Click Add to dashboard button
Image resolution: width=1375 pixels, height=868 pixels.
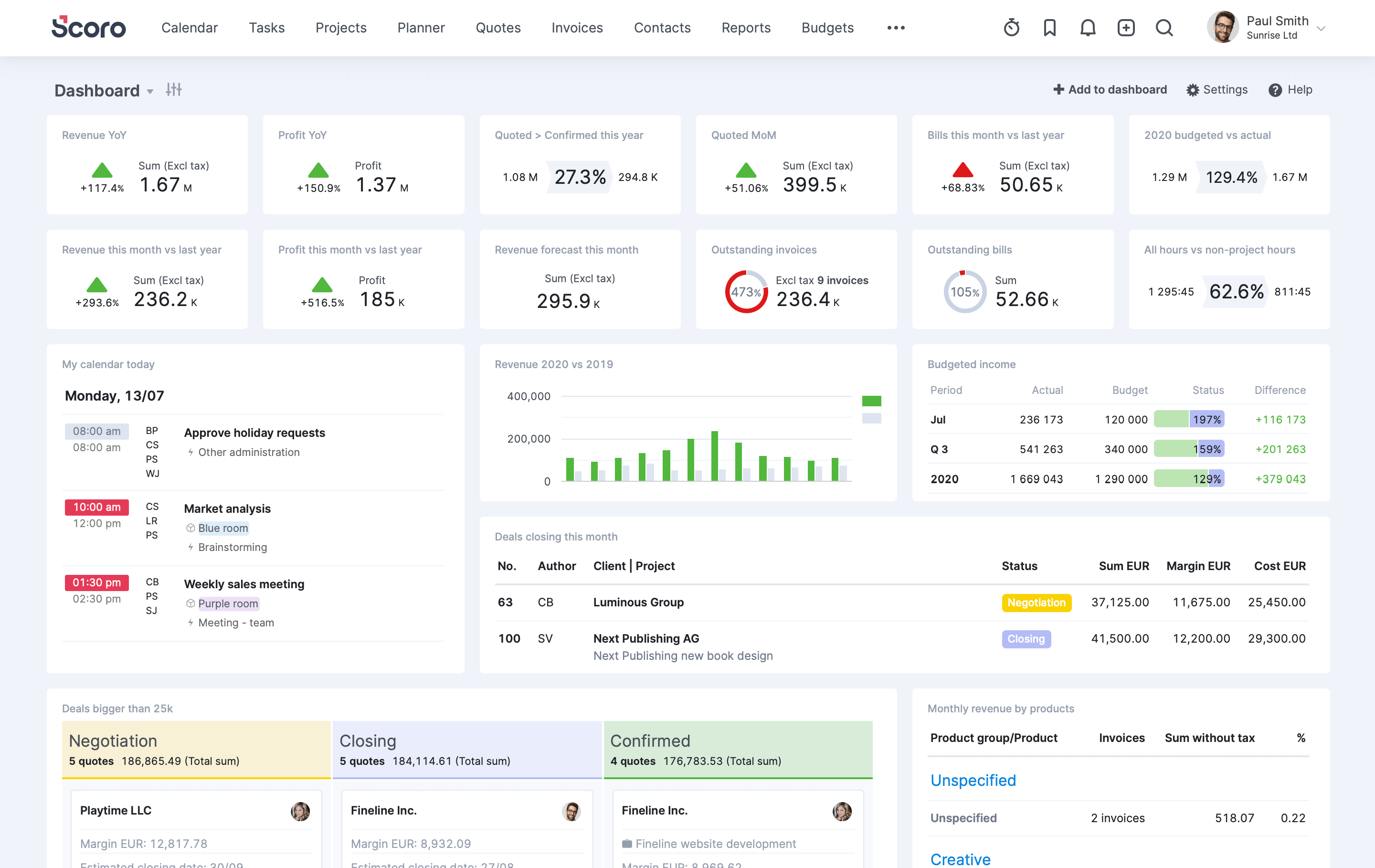pyautogui.click(x=1110, y=90)
